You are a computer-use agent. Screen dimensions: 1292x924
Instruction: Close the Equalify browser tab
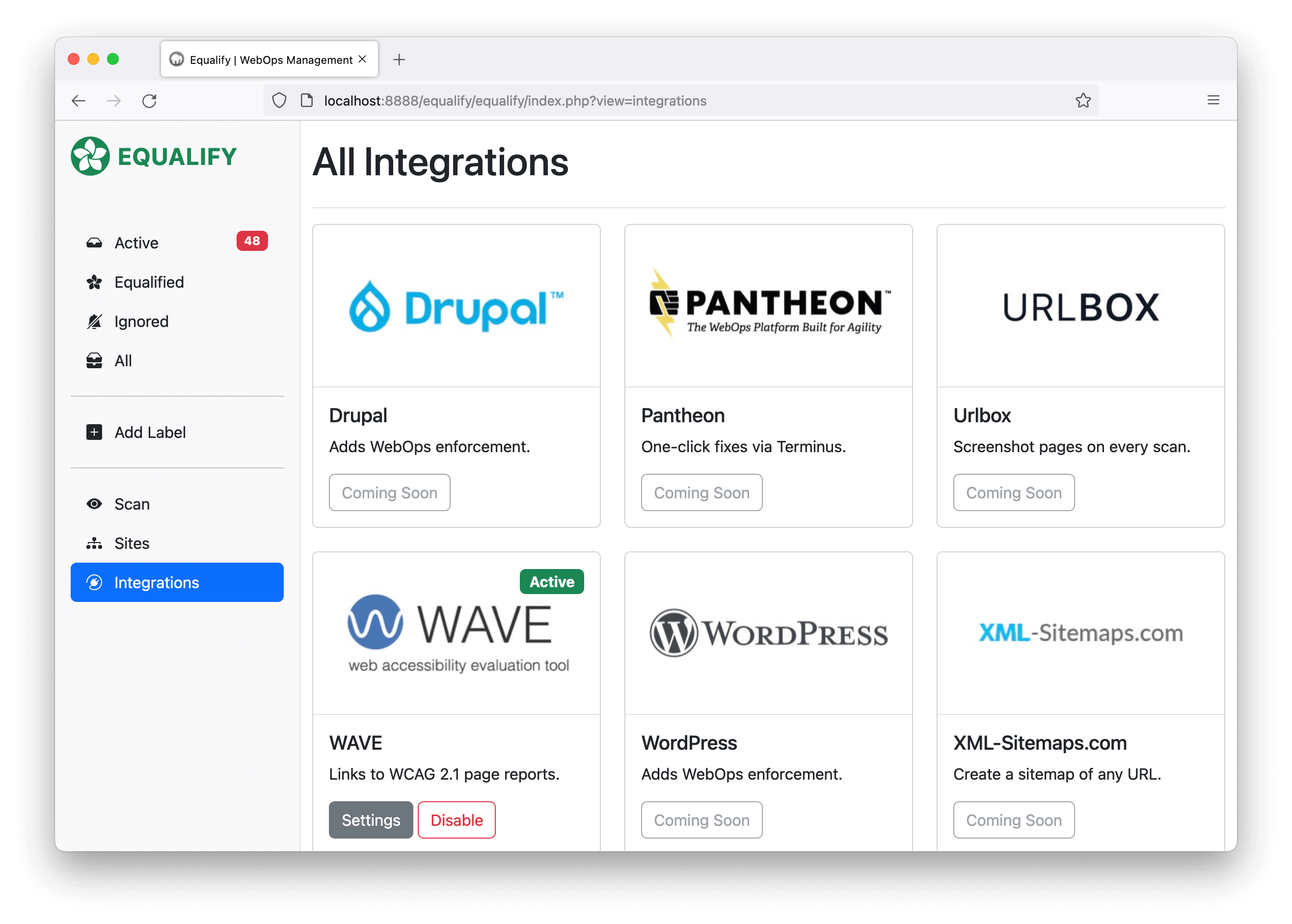pyautogui.click(x=362, y=59)
